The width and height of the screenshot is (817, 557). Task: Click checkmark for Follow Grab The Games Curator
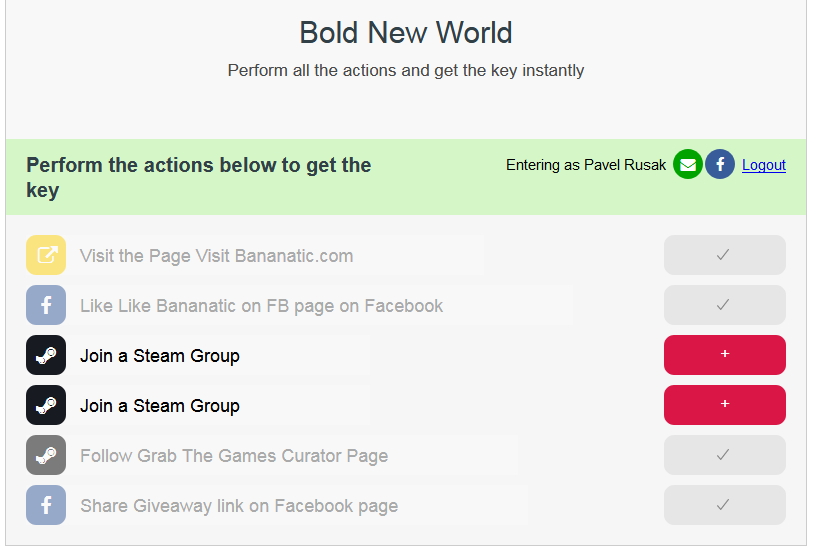point(724,455)
